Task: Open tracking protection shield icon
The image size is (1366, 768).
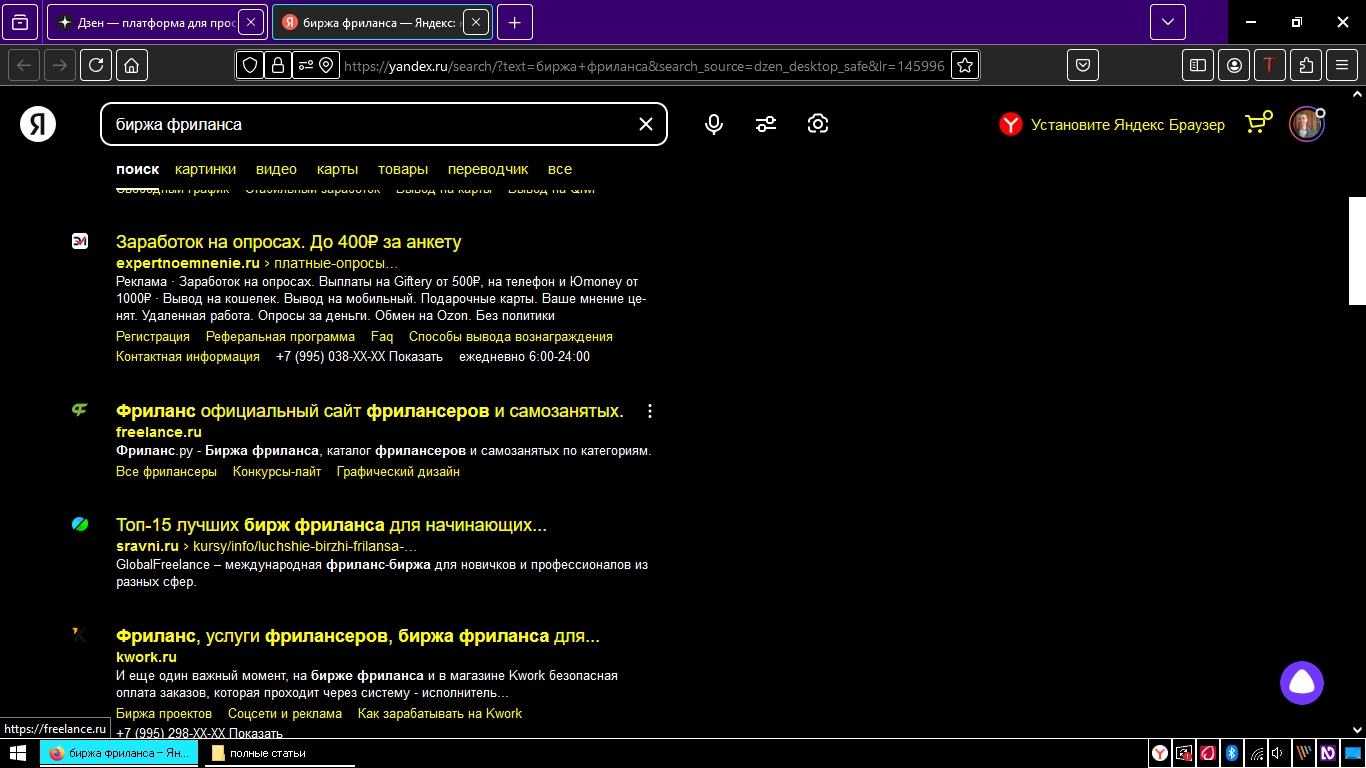Action: [x=250, y=65]
